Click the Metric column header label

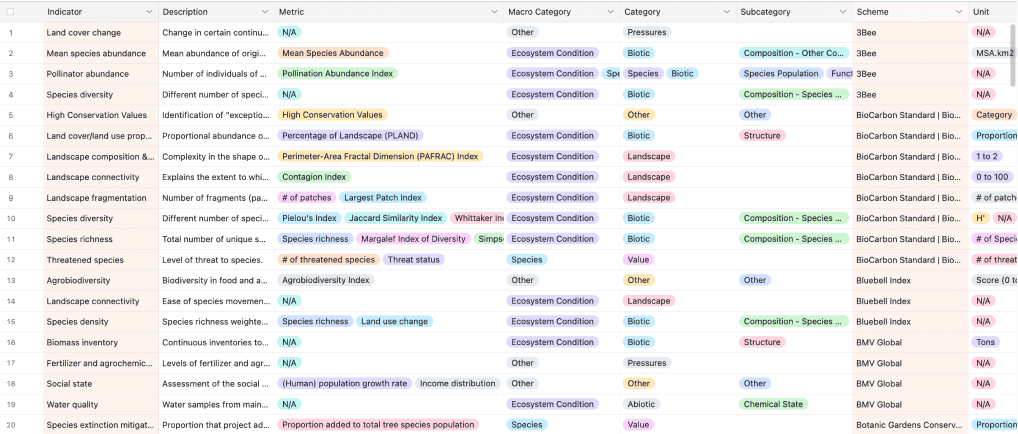point(292,12)
